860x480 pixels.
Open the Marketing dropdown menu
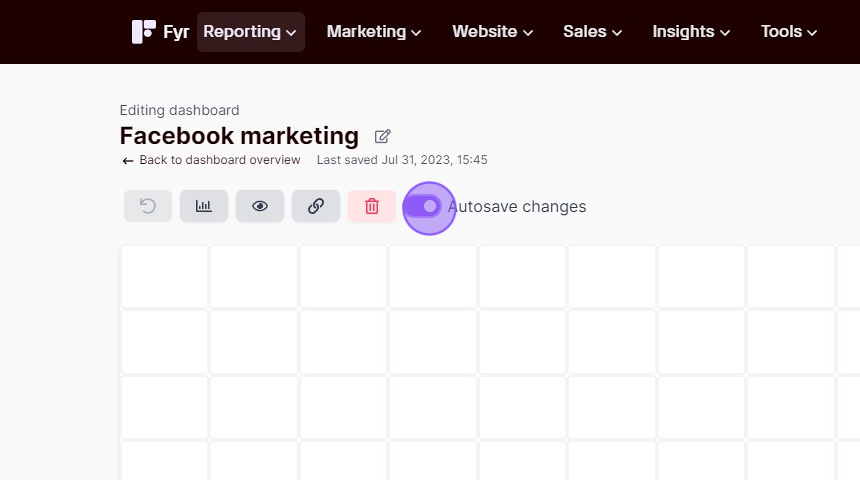point(374,32)
